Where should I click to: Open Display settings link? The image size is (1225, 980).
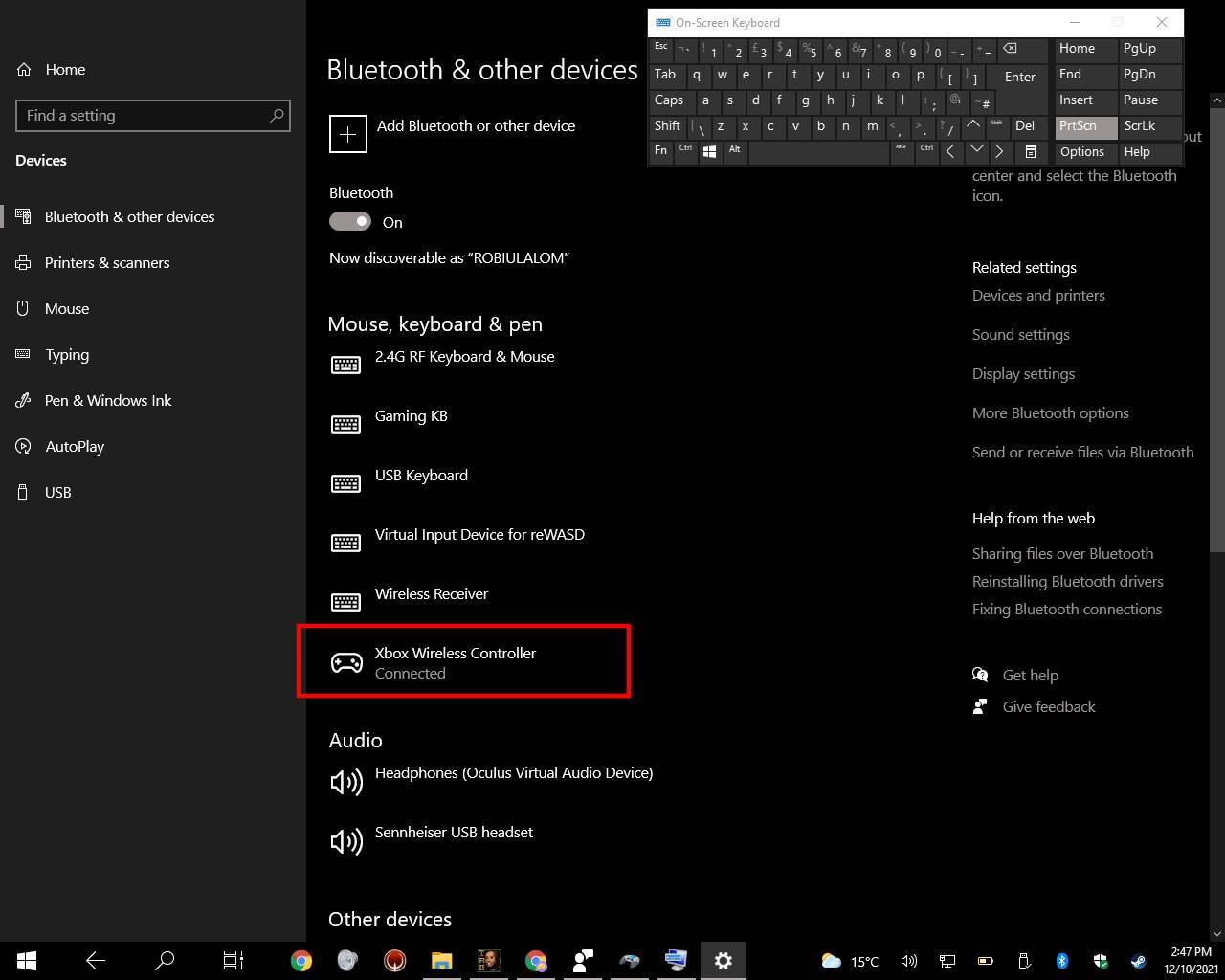tap(1023, 373)
